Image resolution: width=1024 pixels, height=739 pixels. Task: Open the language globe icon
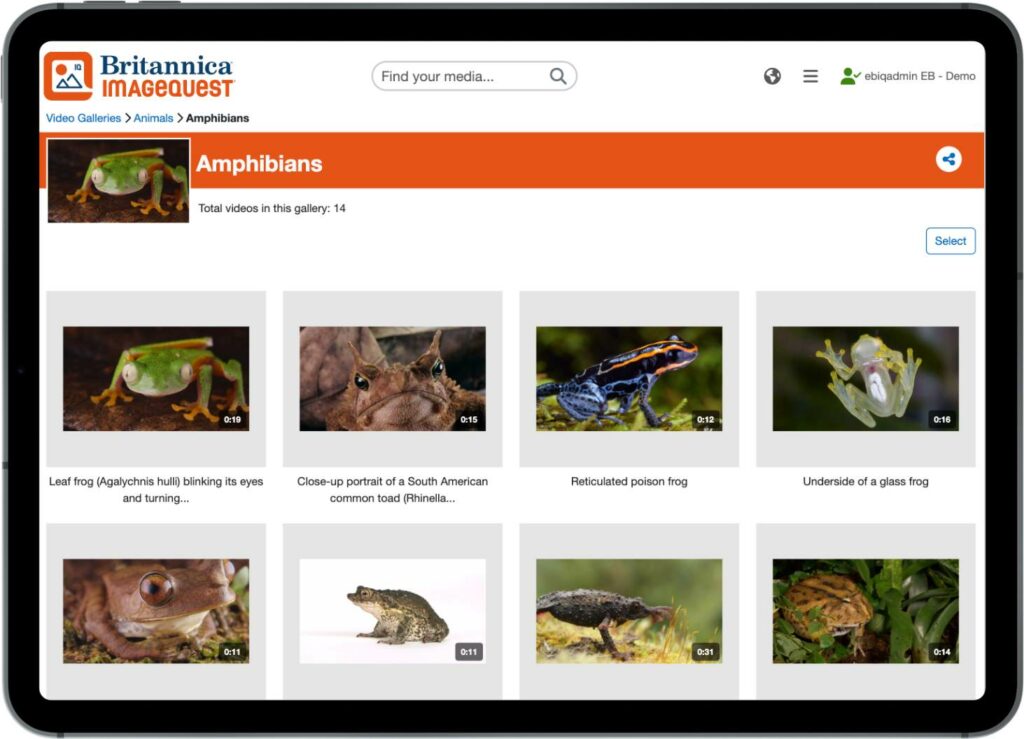(x=772, y=76)
